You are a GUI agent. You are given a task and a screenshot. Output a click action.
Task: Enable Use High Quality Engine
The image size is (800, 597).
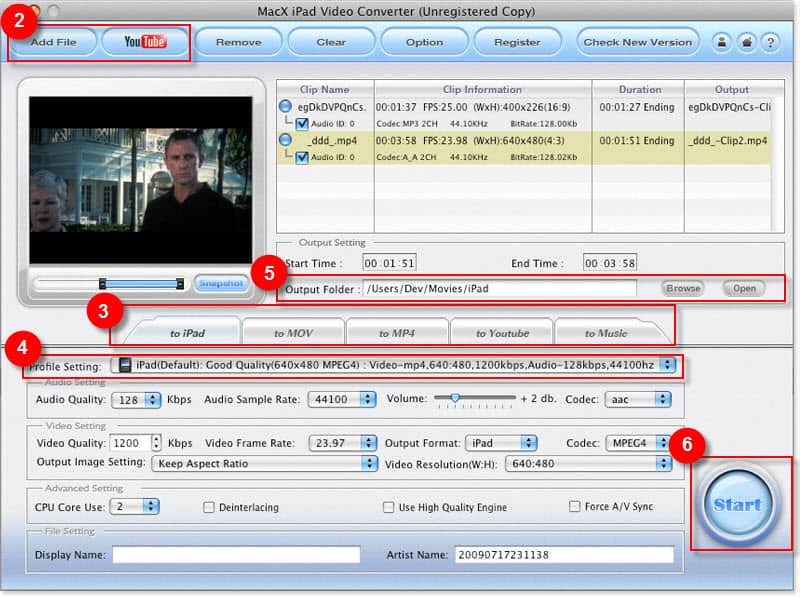388,507
